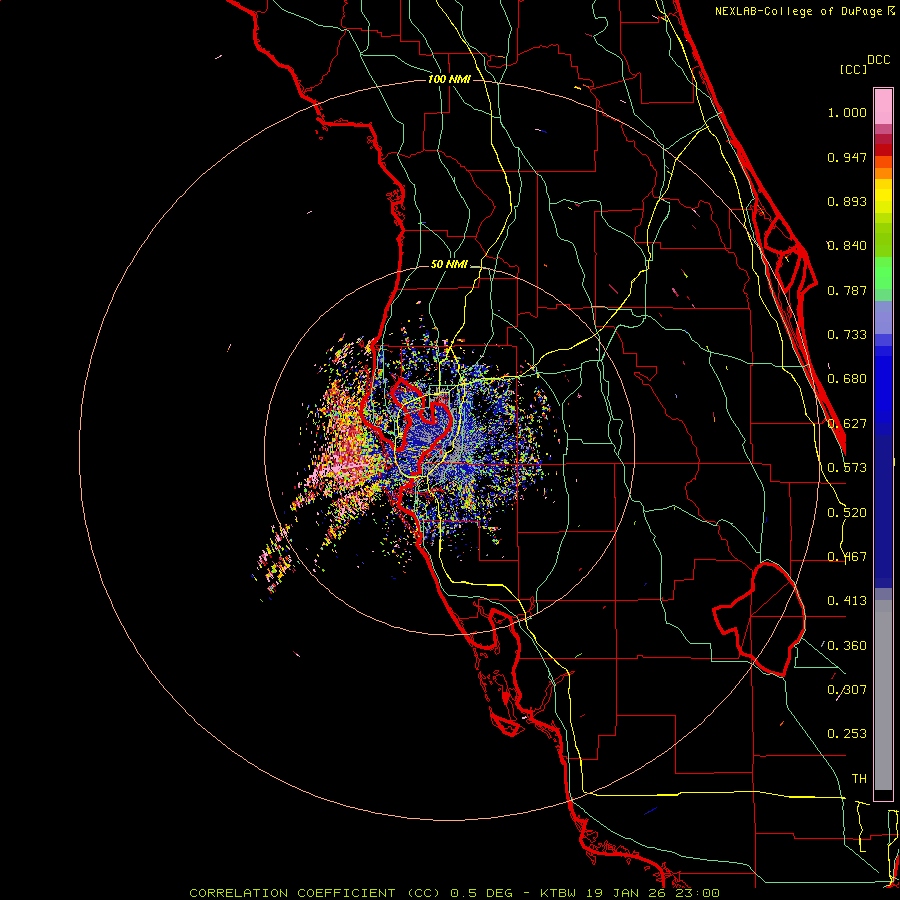Click the 50 NMI range ring label
The image size is (900, 900).
[449, 265]
